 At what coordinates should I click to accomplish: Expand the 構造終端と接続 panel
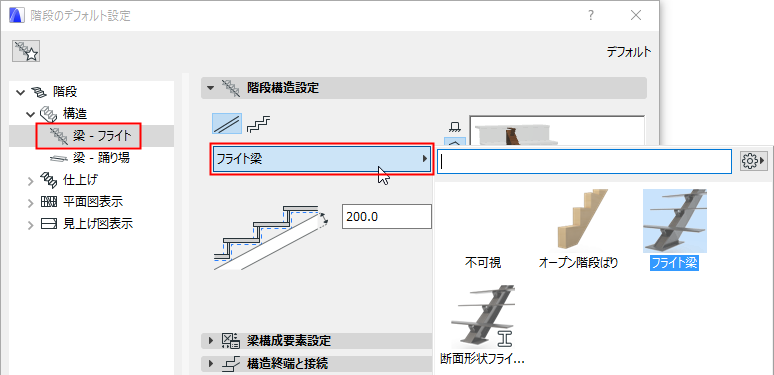317,364
